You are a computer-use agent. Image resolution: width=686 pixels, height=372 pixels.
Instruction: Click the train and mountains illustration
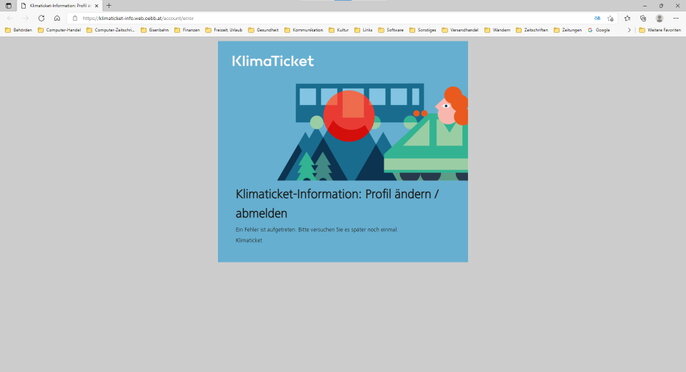372,132
